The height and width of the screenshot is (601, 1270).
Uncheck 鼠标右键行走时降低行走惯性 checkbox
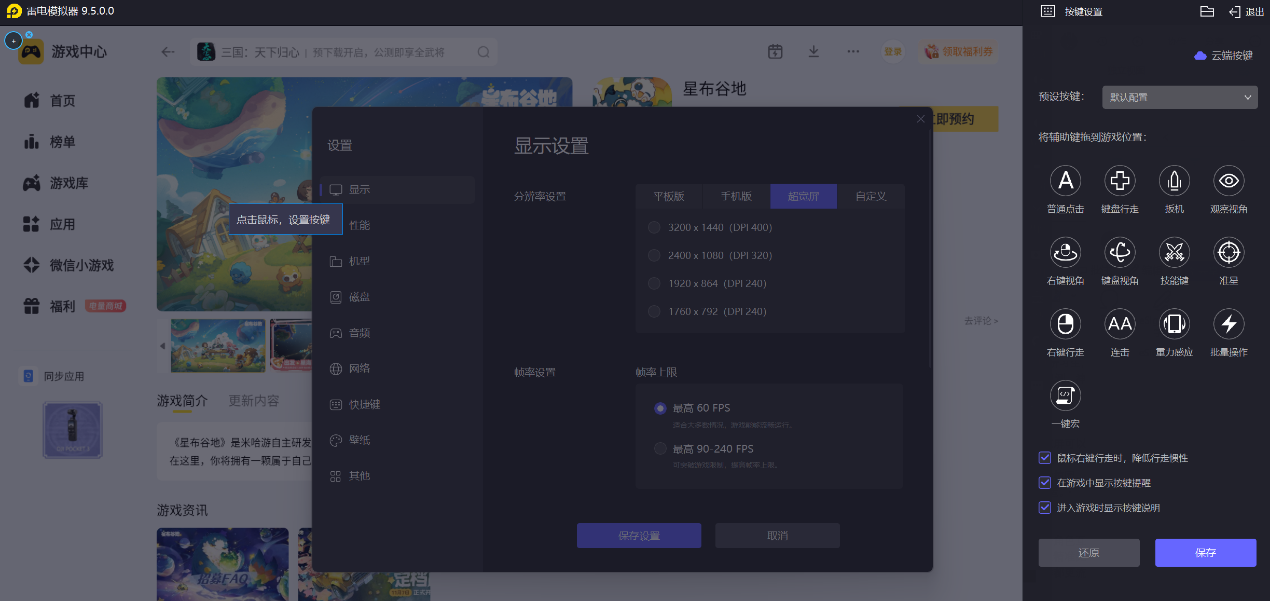(1045, 458)
